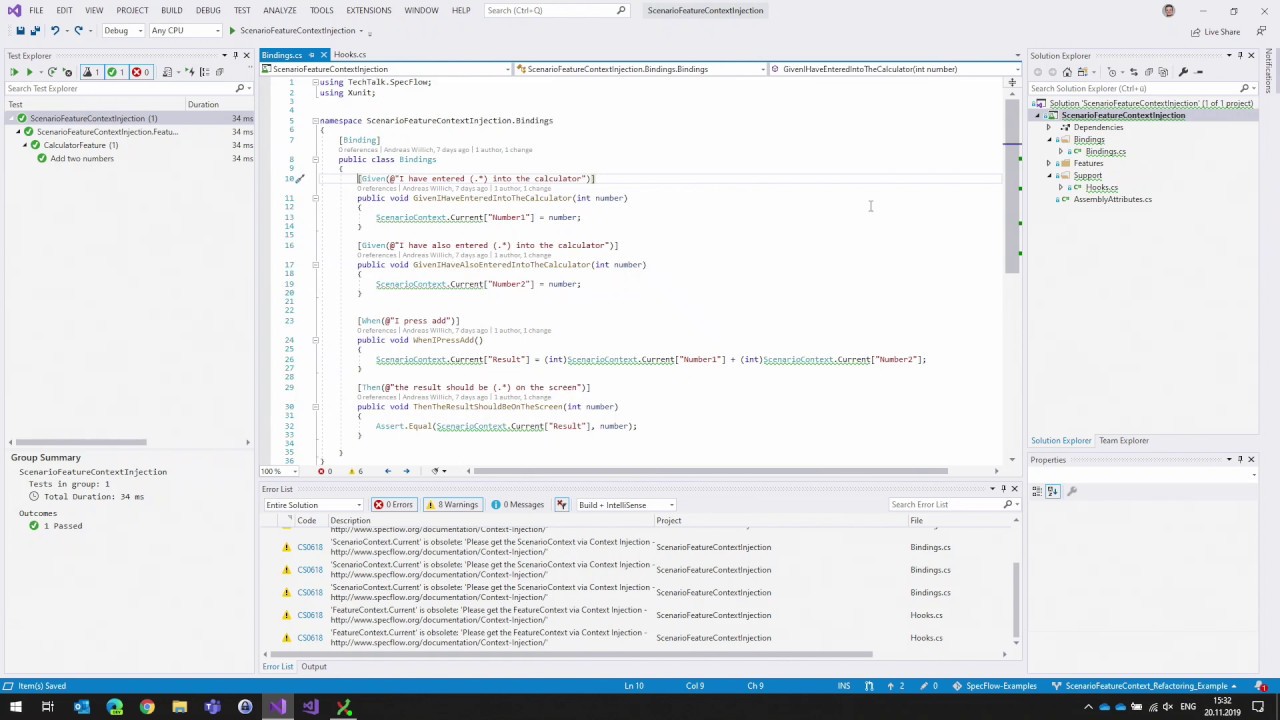Open the Chrome icon in the taskbar
The image size is (1280, 720).
tap(147, 708)
